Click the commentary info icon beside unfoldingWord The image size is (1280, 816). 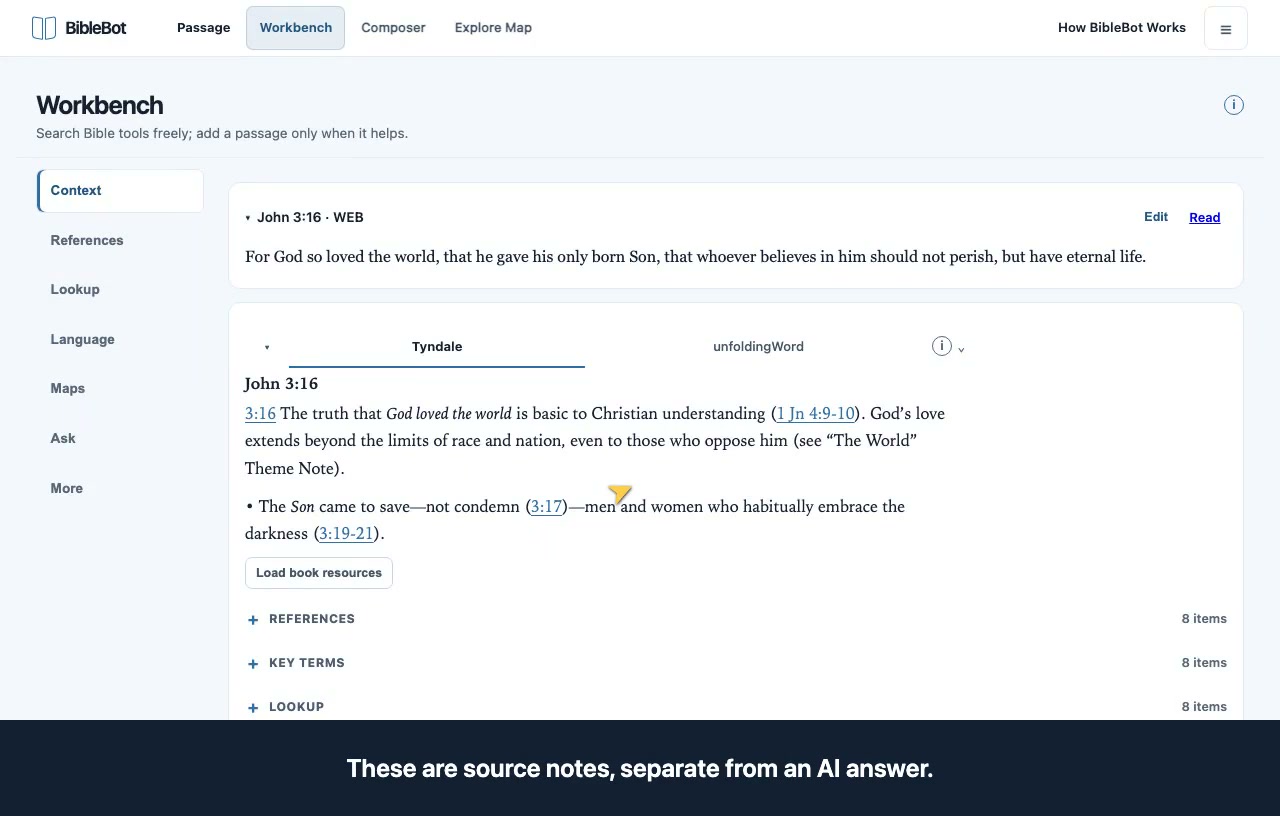pyautogui.click(x=941, y=346)
